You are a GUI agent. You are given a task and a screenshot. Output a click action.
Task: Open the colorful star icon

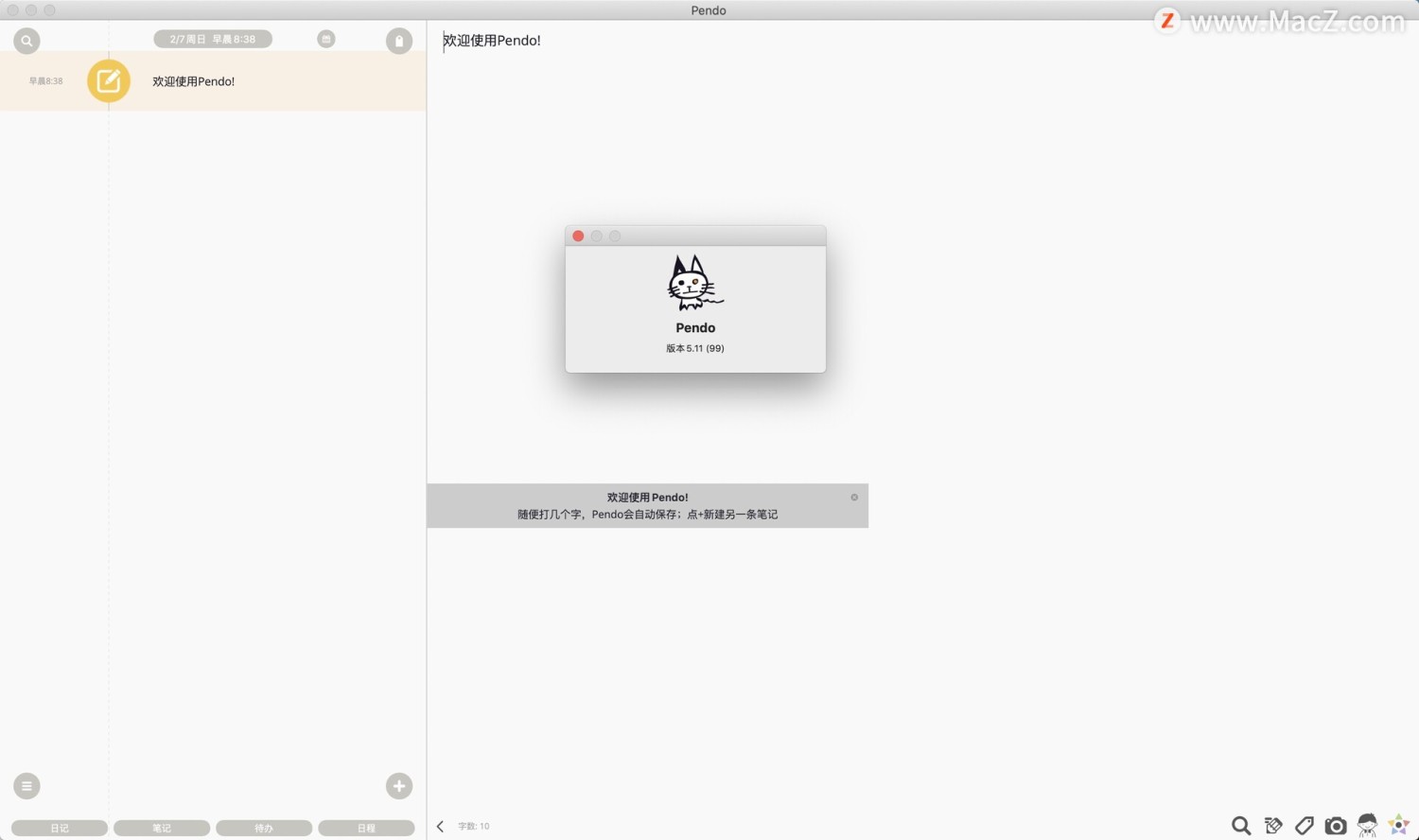[1399, 826]
